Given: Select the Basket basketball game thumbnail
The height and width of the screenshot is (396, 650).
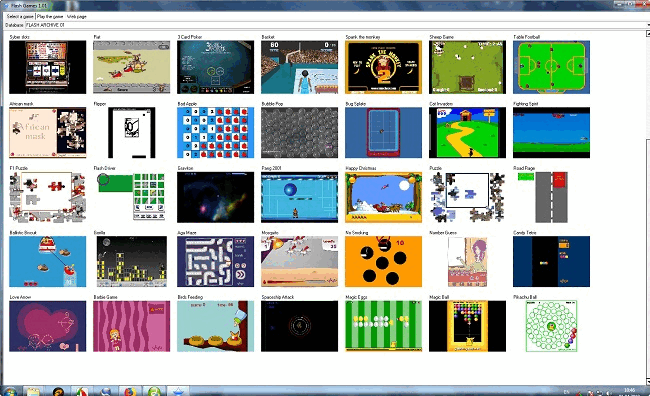Looking at the screenshot, I should tap(299, 67).
